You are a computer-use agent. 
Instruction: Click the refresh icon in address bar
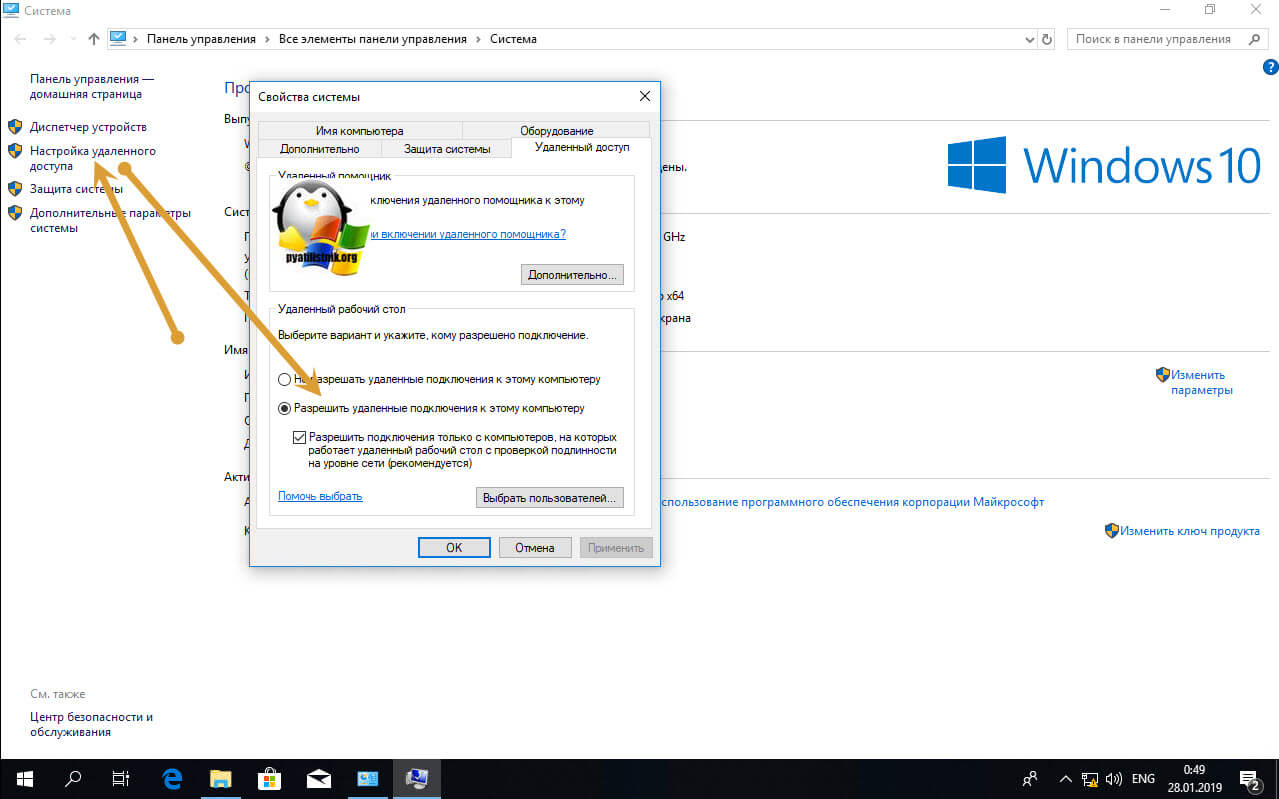[x=1047, y=39]
